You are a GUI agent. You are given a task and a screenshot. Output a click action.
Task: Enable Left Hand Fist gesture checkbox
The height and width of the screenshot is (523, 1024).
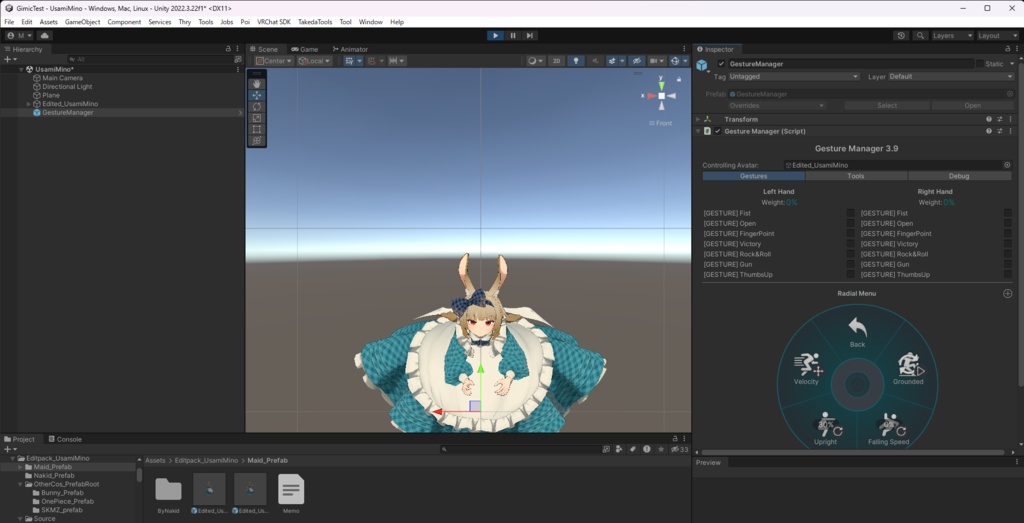[x=850, y=213]
